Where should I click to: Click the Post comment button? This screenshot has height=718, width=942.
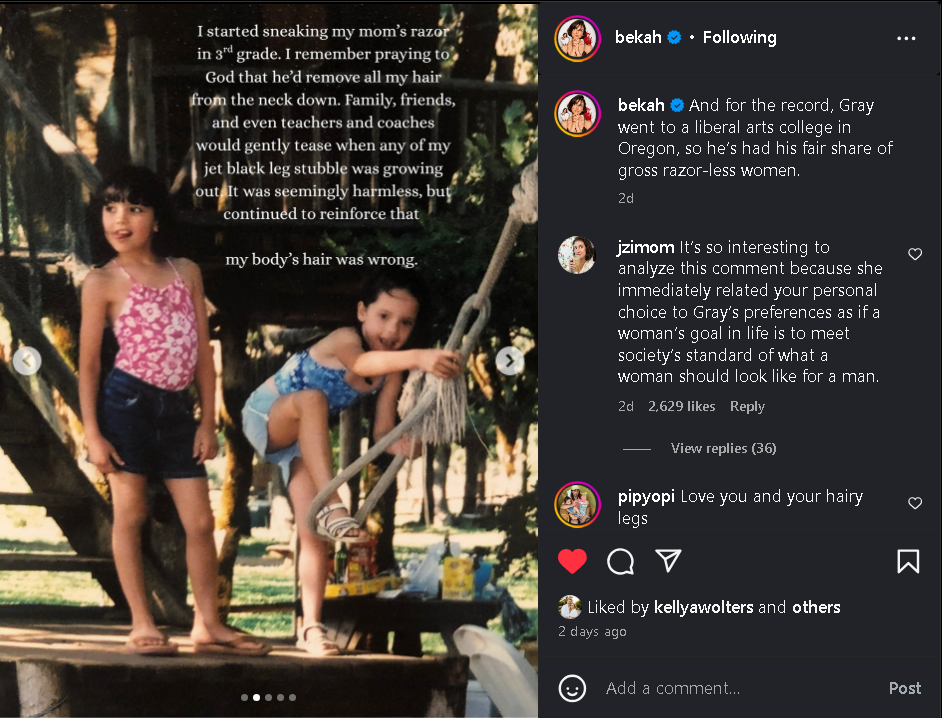pos(905,688)
